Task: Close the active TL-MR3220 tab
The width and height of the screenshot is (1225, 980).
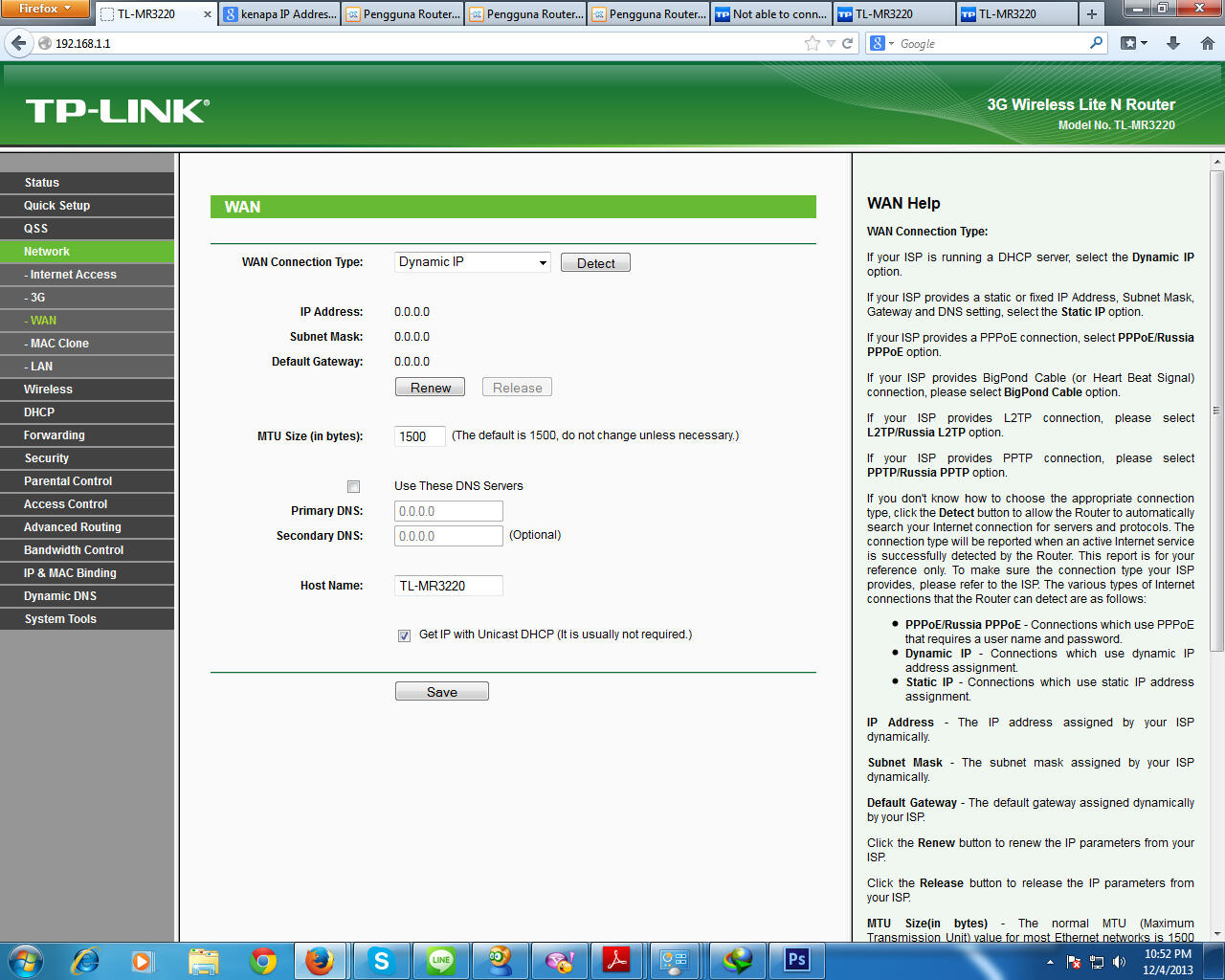Action: coord(208,14)
